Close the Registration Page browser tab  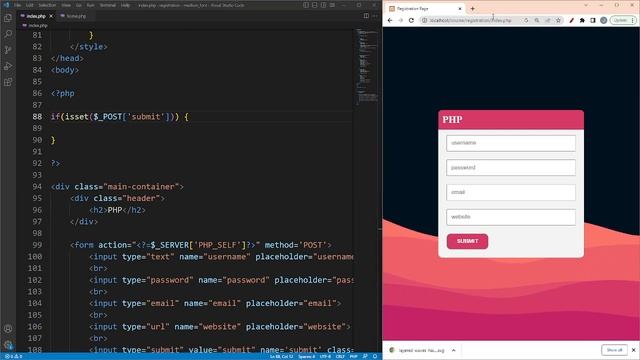[460, 9]
